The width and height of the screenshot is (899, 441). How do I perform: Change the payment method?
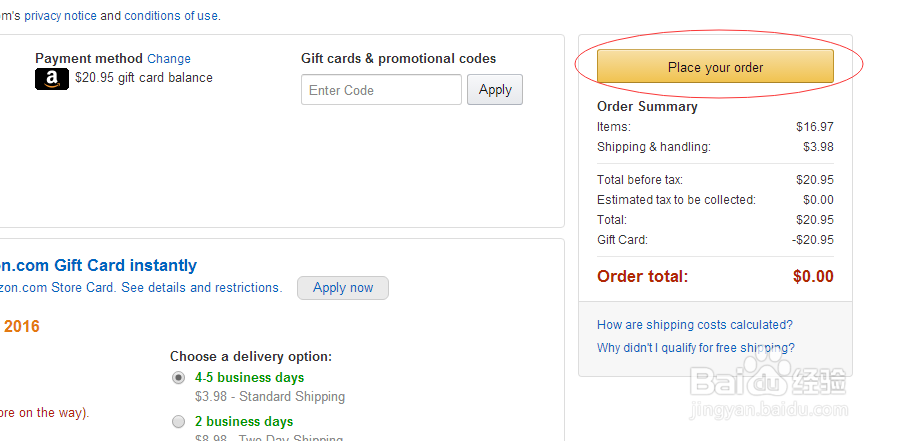click(169, 59)
